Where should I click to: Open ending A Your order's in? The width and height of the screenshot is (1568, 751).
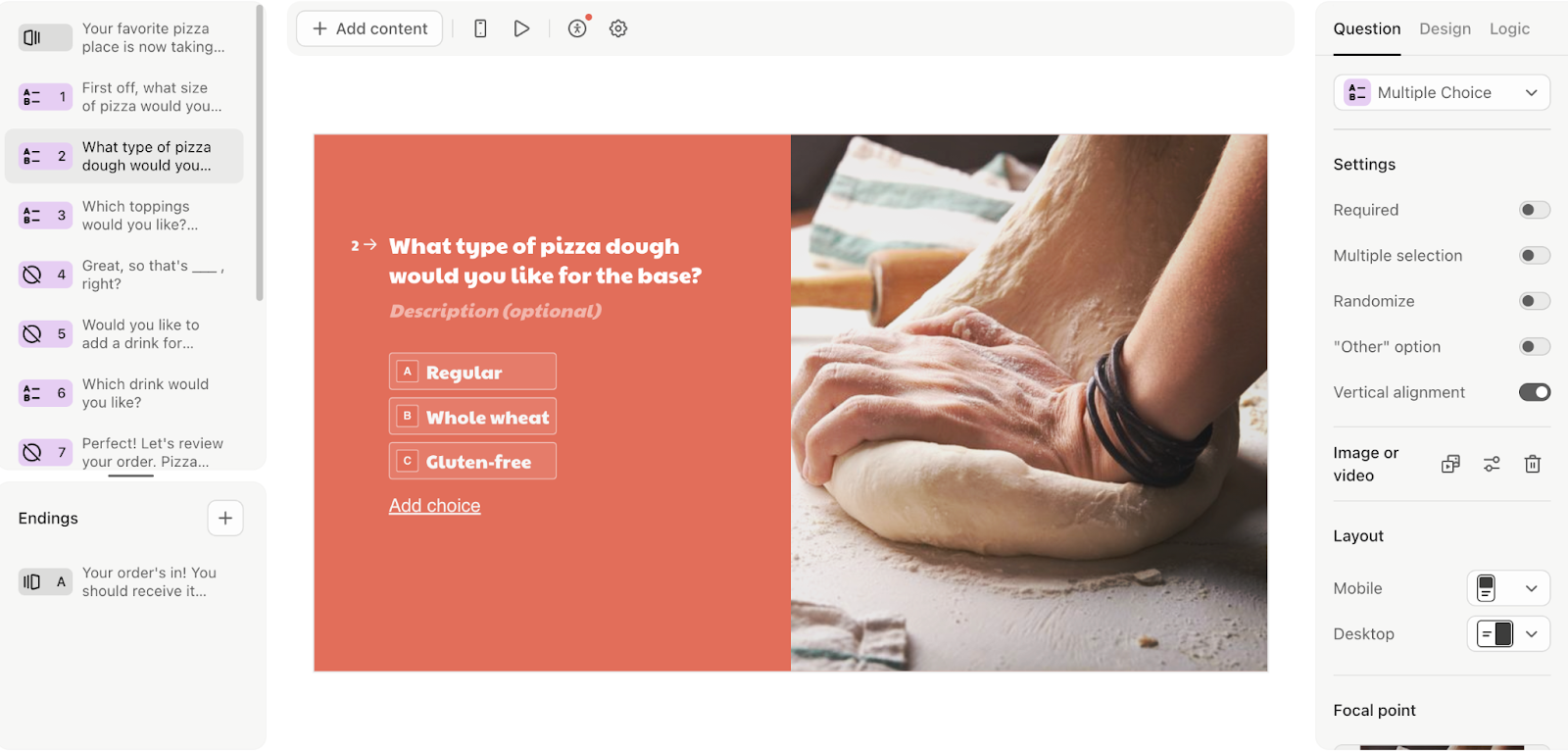[x=124, y=581]
